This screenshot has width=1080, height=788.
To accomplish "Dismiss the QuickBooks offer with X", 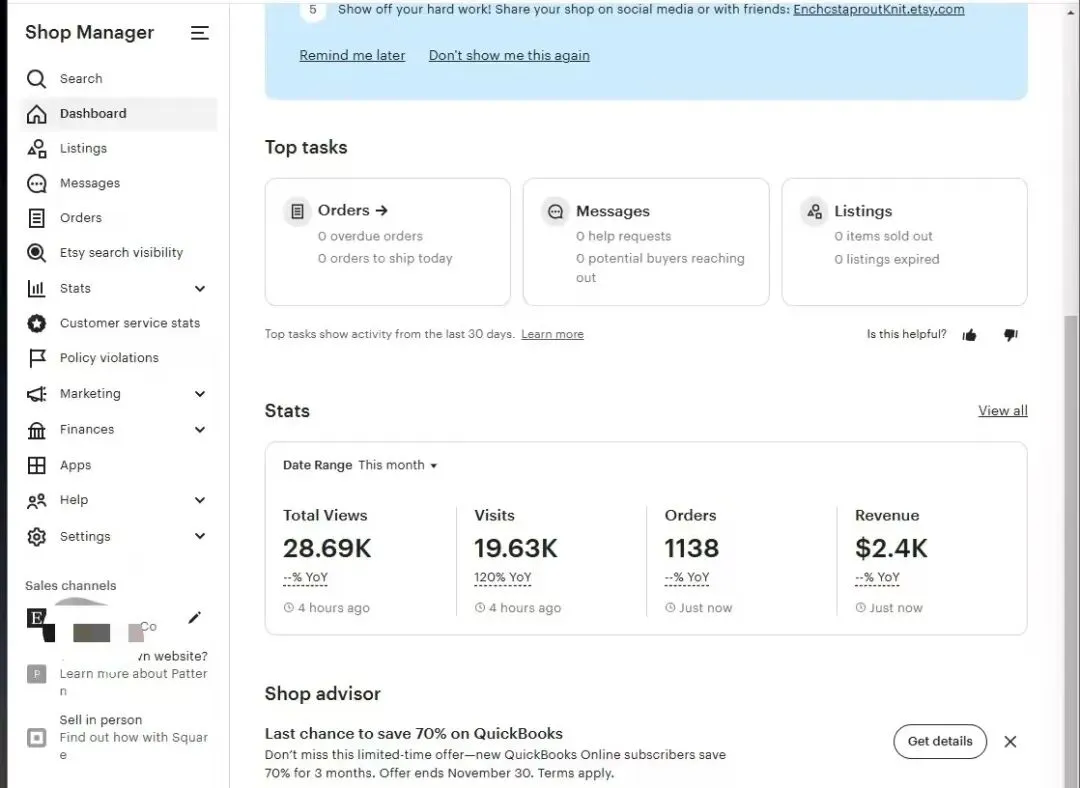I will click(1010, 742).
